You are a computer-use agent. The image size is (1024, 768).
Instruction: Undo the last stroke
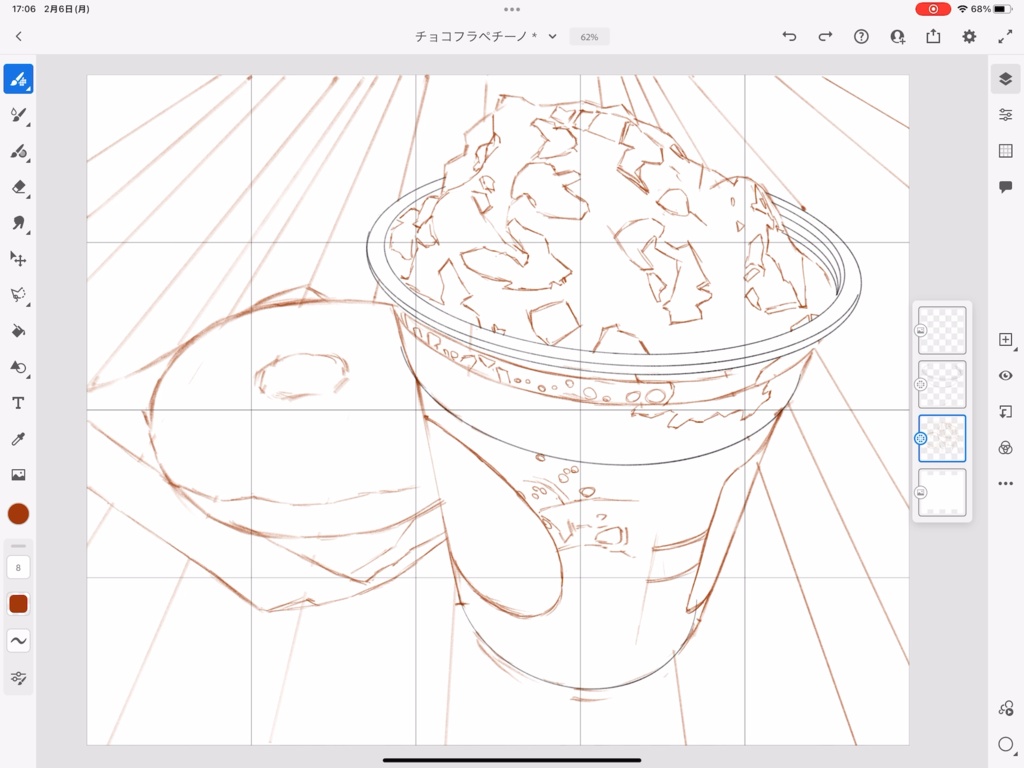click(x=789, y=36)
